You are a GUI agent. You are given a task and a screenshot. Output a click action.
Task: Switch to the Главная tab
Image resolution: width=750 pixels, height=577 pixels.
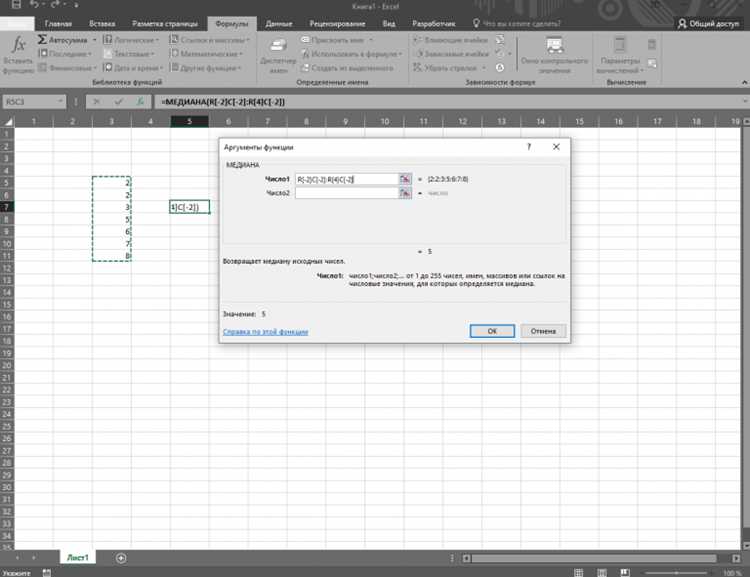pos(58,23)
